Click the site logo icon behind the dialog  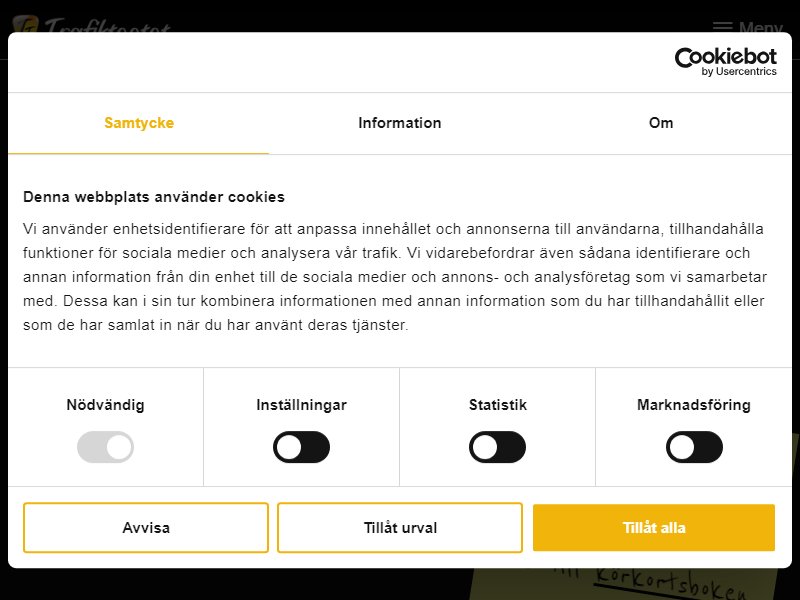coord(26,24)
